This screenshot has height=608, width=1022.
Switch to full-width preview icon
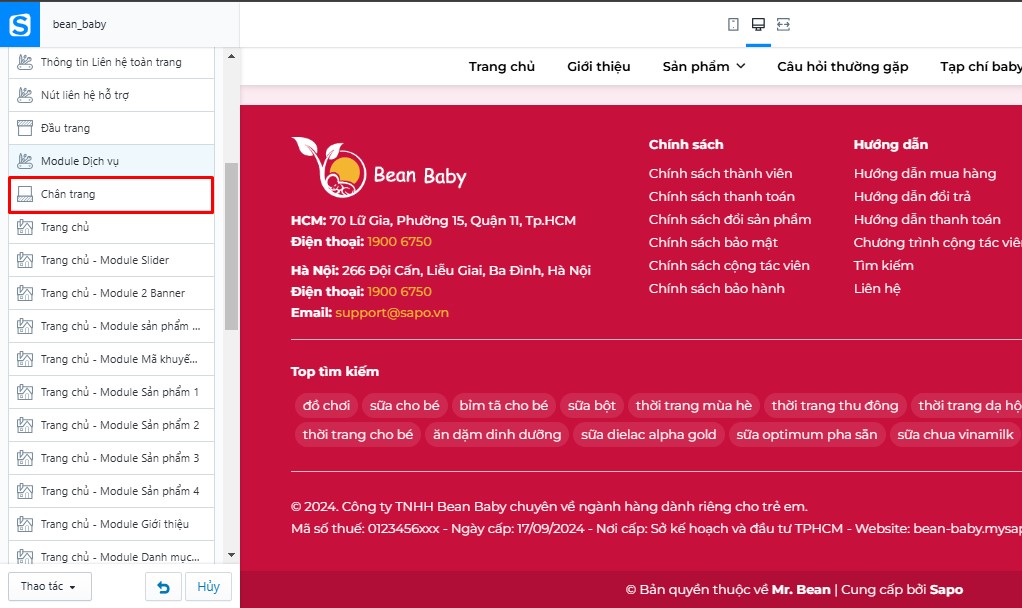point(783,25)
